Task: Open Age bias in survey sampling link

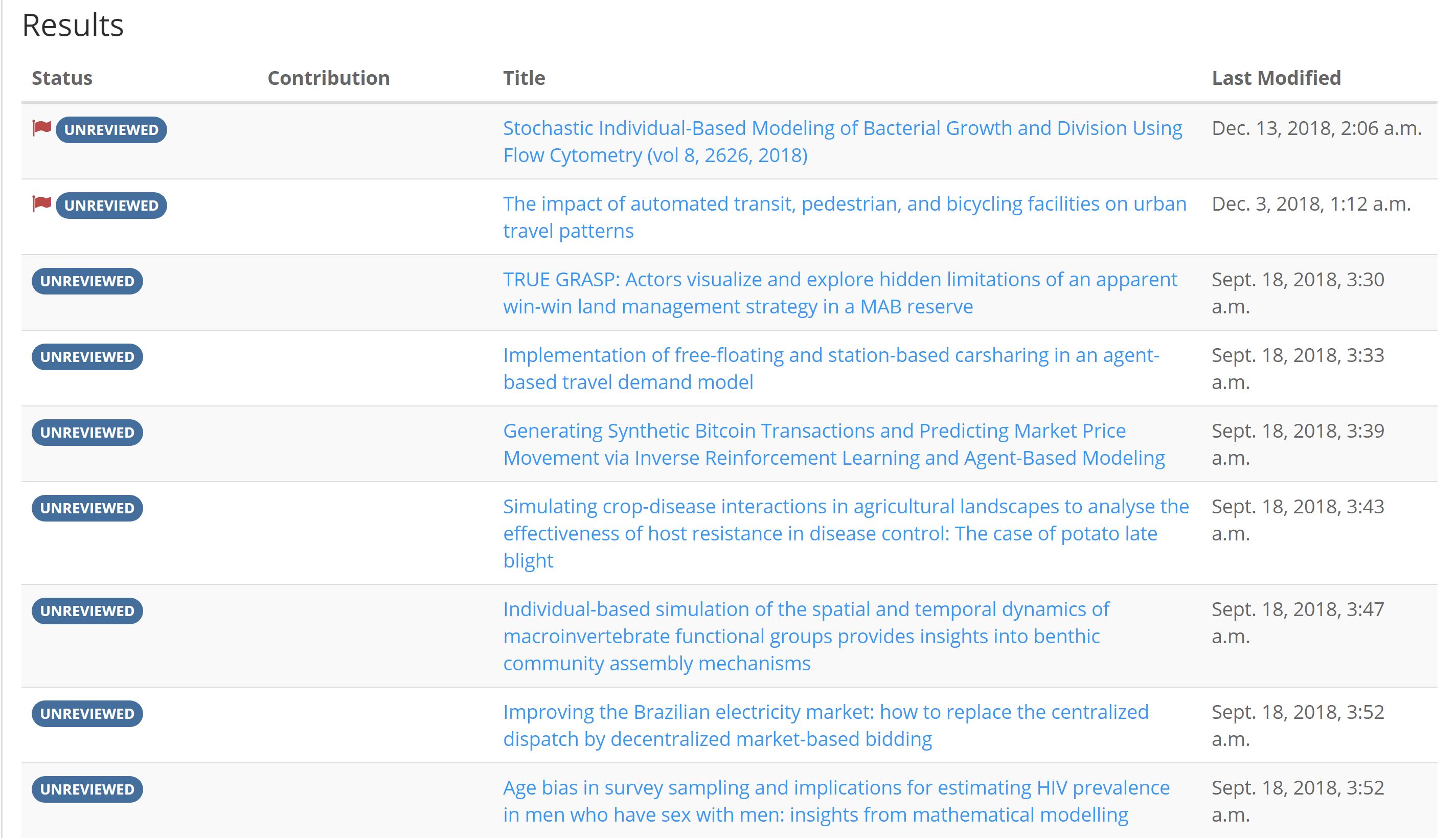Action: tap(836, 801)
